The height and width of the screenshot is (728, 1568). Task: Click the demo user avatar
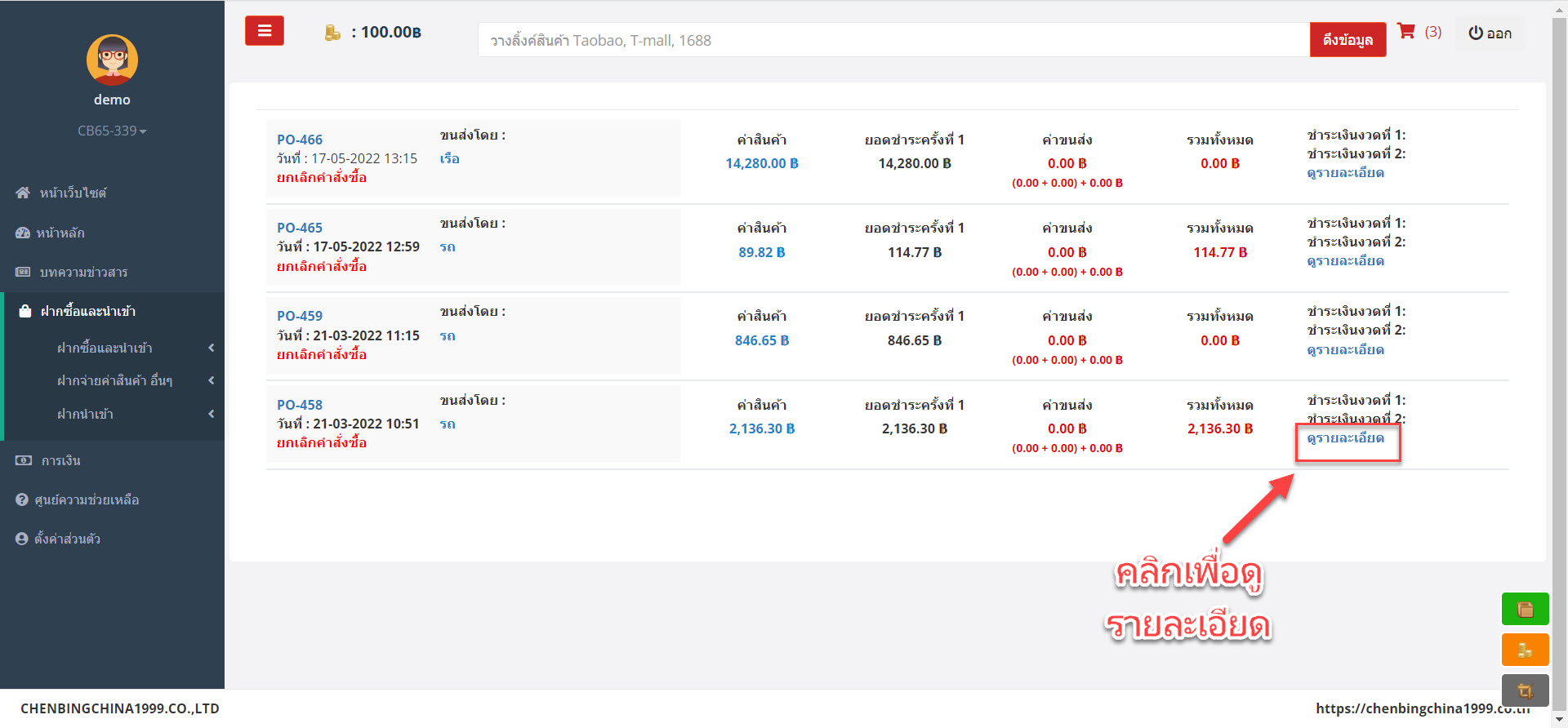pos(112,60)
